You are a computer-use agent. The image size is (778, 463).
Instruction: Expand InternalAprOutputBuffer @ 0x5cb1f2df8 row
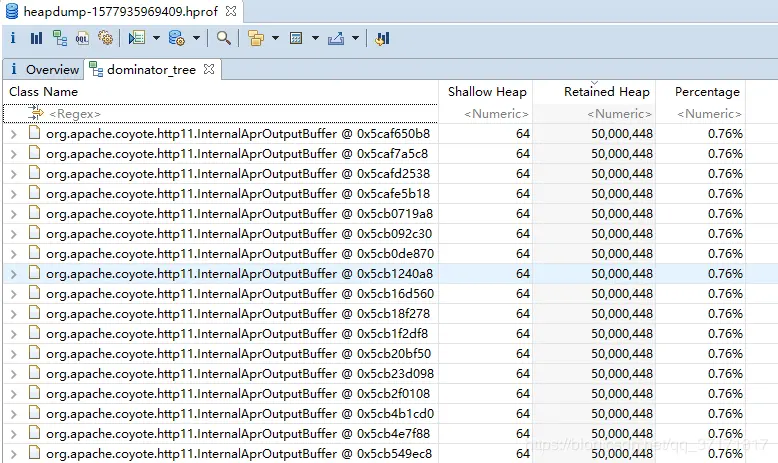[x=14, y=334]
